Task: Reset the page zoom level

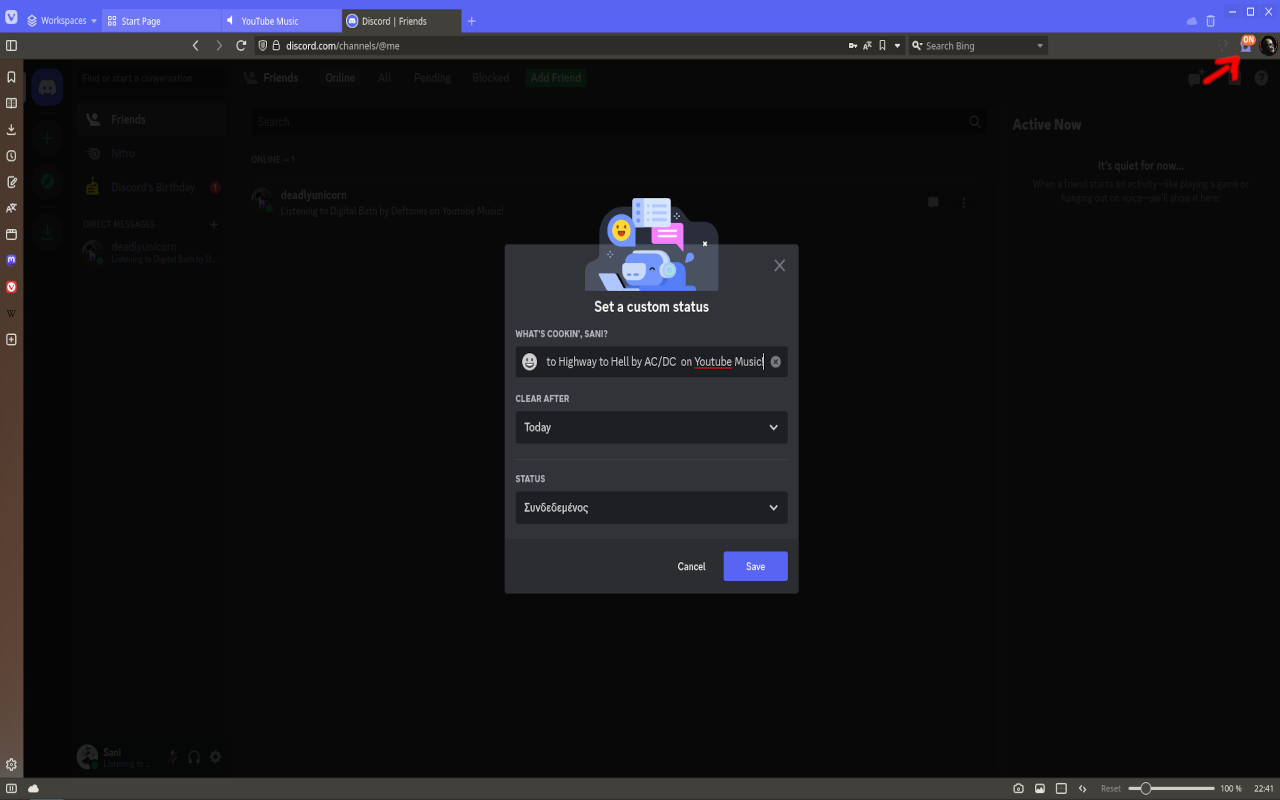Action: (1111, 788)
